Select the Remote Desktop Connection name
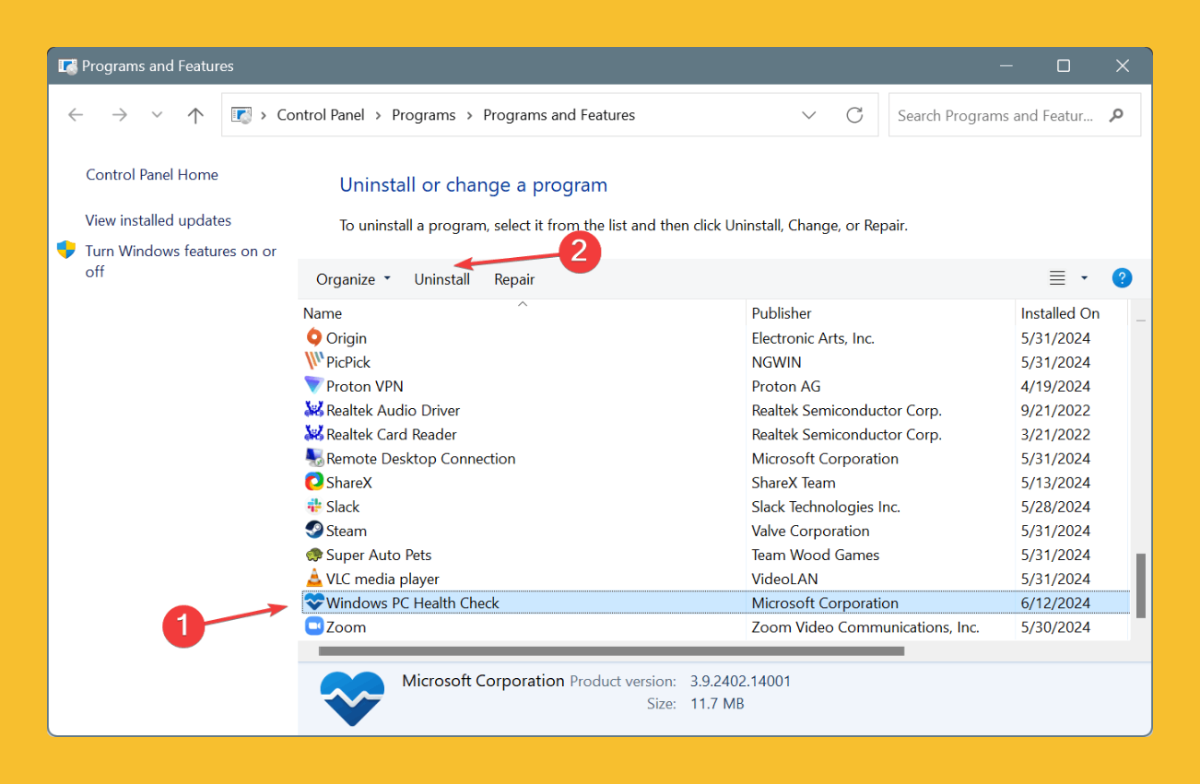The height and width of the screenshot is (784, 1200). point(421,458)
